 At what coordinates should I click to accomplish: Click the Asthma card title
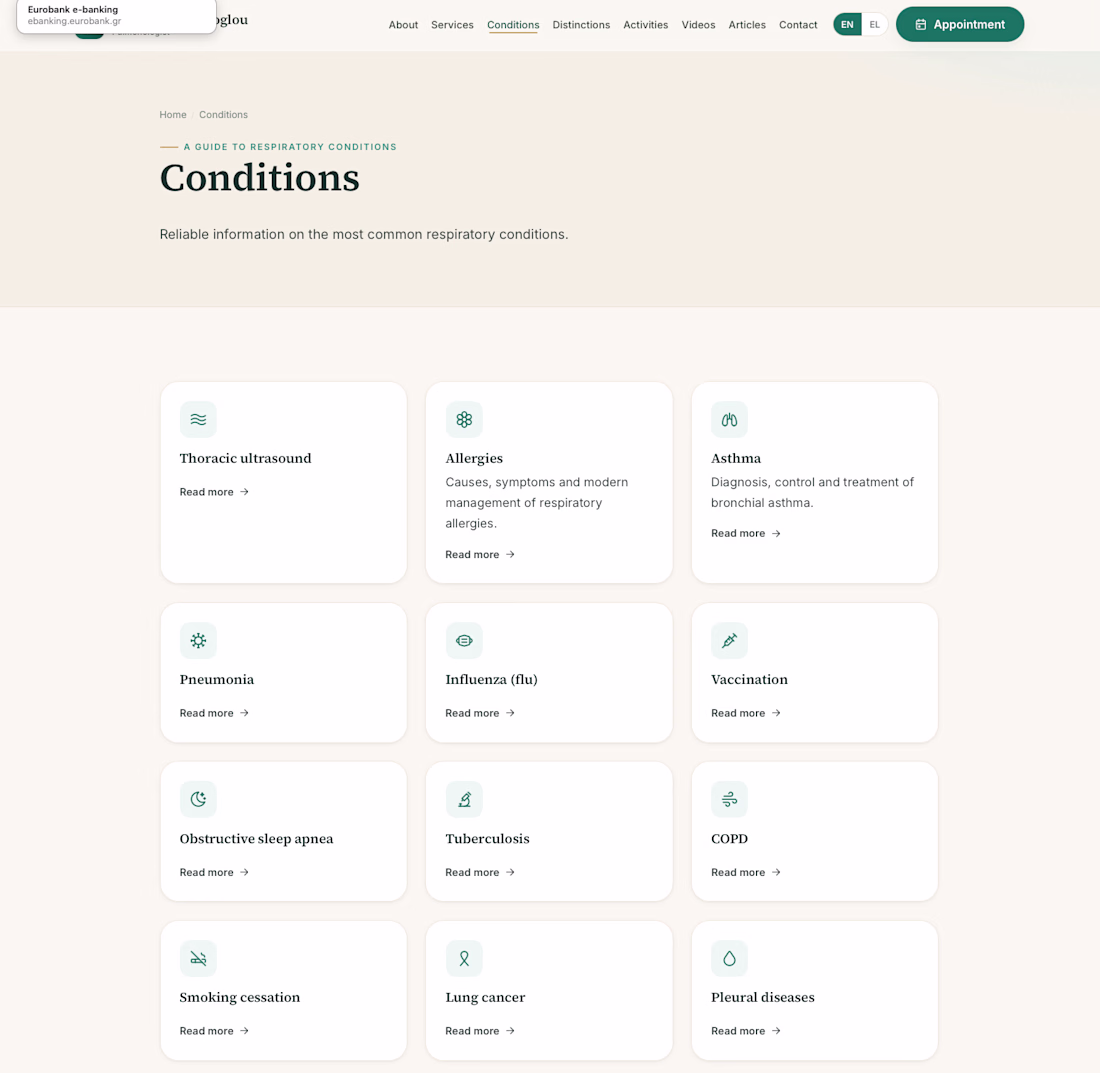point(736,458)
